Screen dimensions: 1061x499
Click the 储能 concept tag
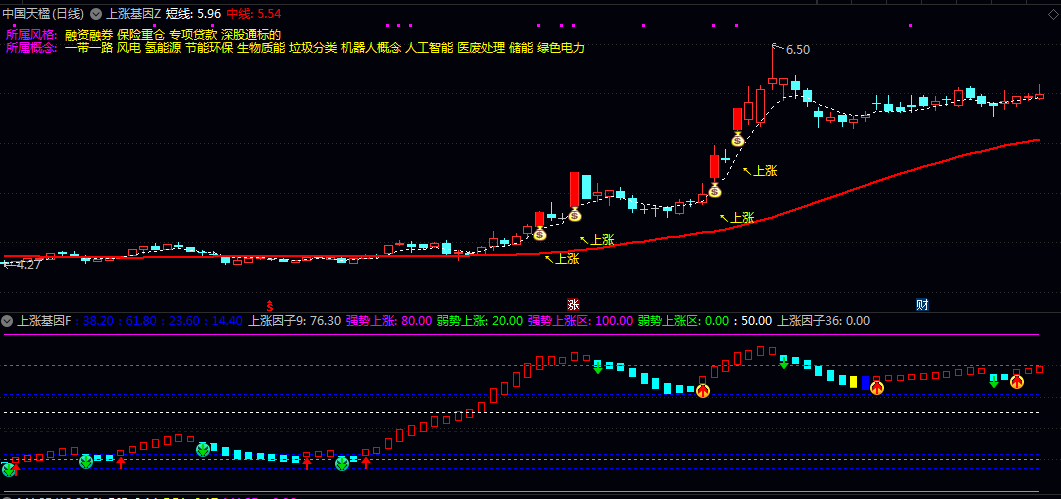click(521, 48)
